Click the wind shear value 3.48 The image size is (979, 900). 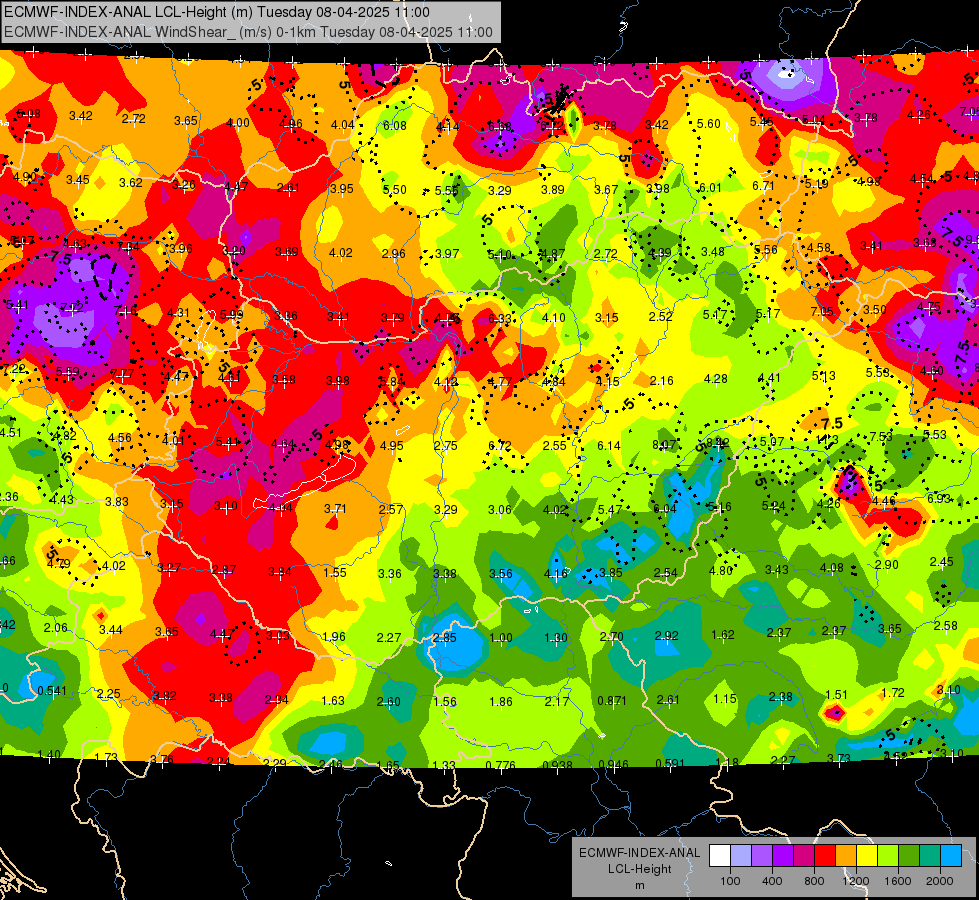pos(712,251)
